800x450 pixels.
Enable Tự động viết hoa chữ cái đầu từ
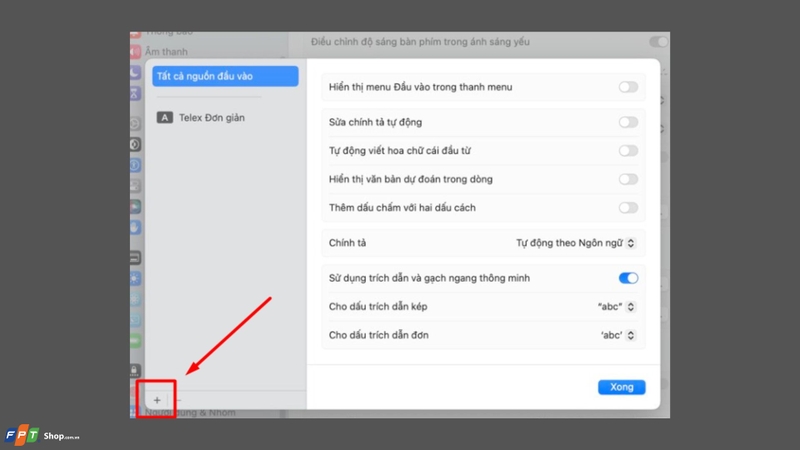tap(628, 151)
